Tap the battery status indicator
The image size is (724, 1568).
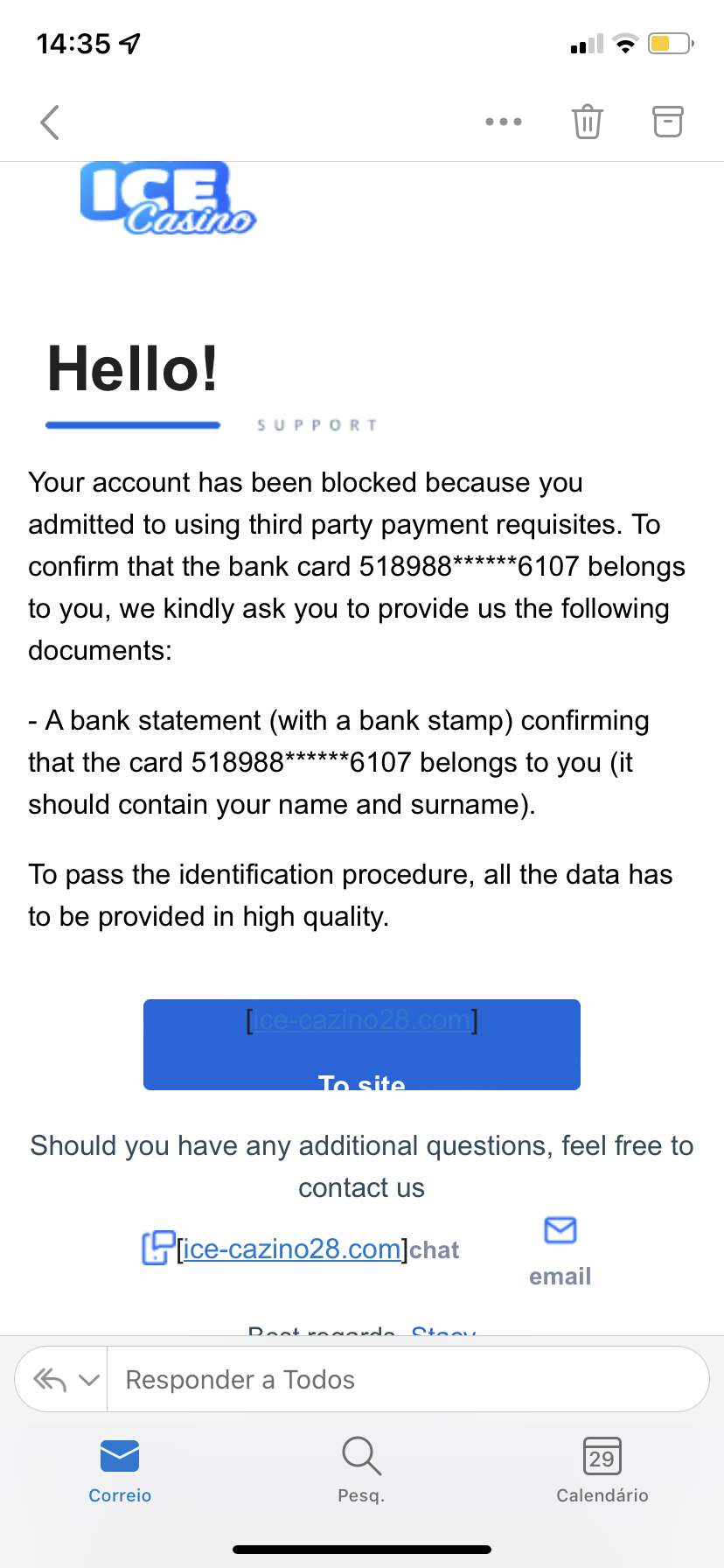[x=670, y=43]
